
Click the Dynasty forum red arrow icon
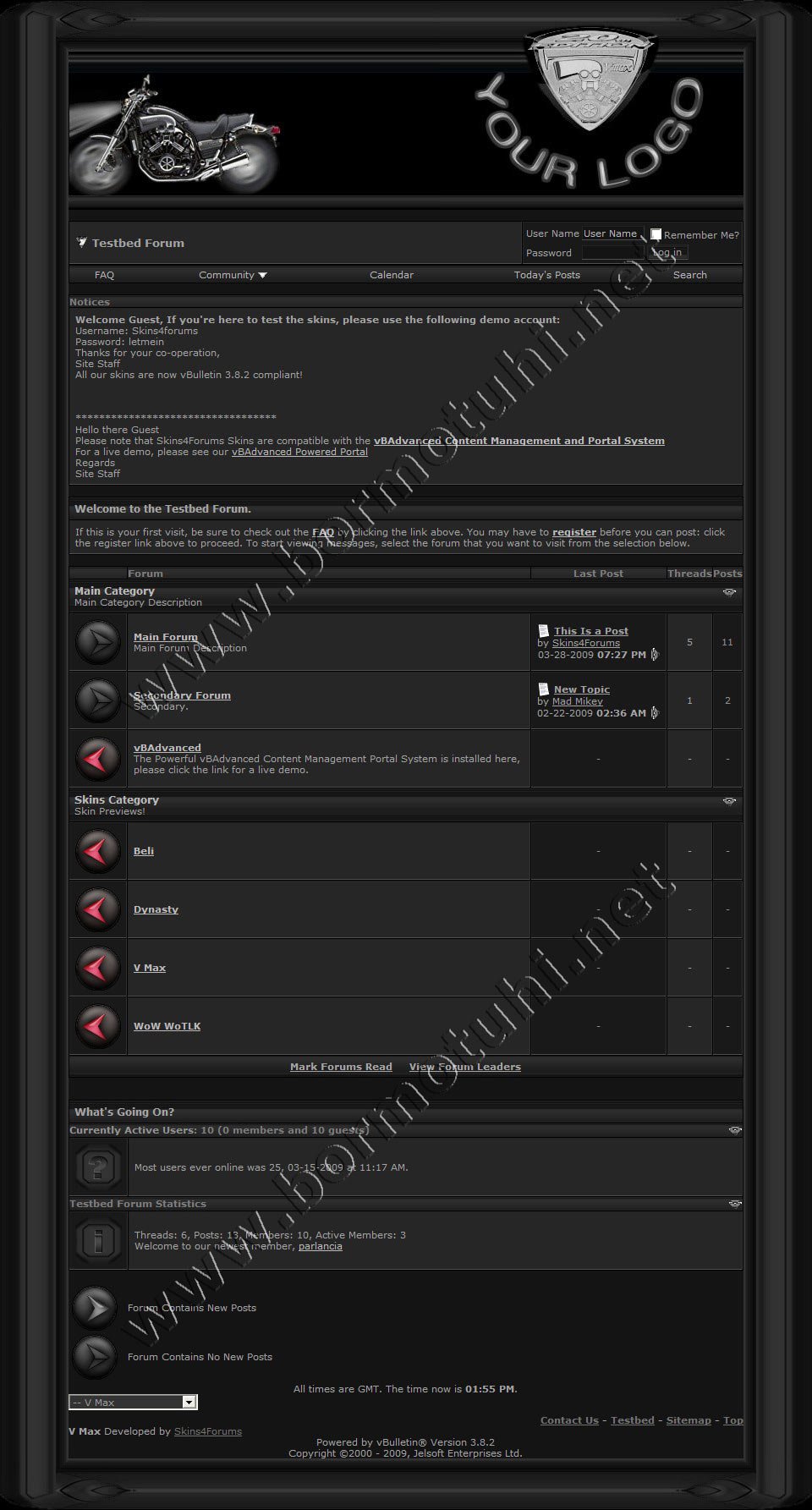[x=98, y=909]
